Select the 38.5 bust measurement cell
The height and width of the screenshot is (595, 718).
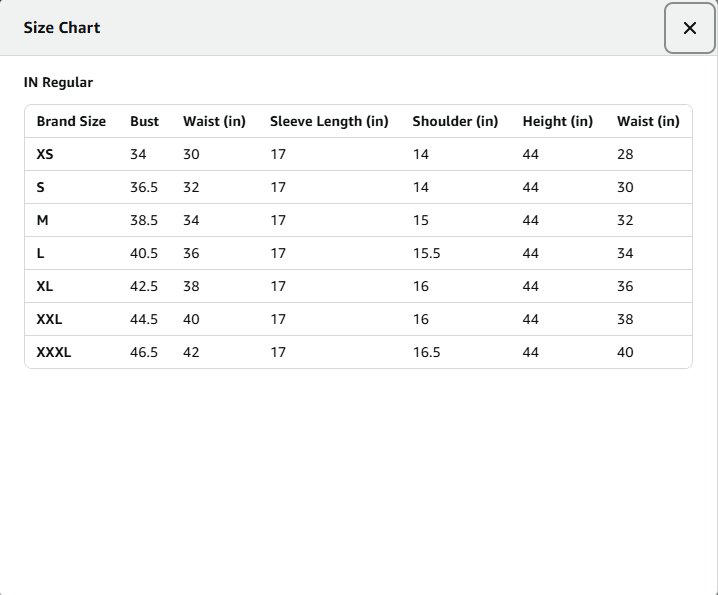pyautogui.click(x=144, y=220)
